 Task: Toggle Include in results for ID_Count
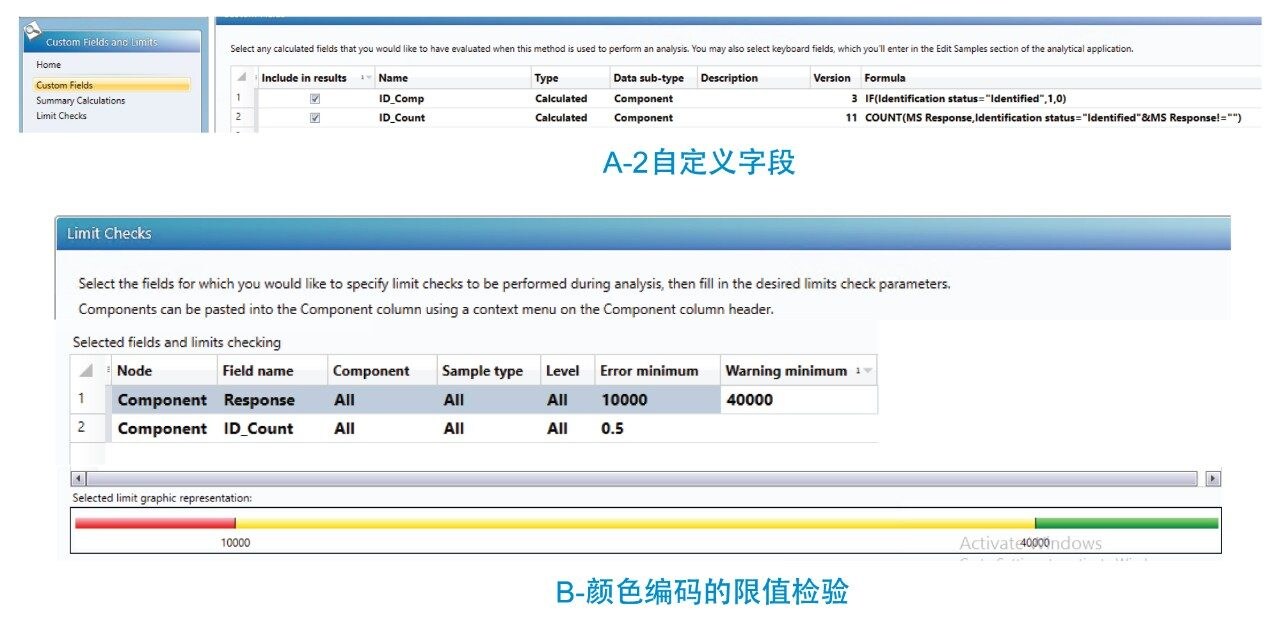(x=315, y=118)
